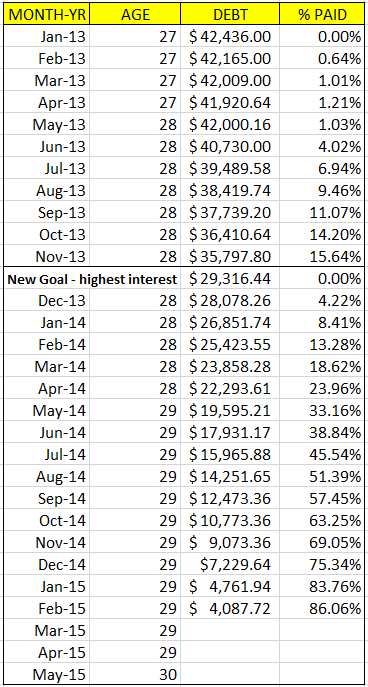This screenshot has height=687, width=368.
Task: Click the 86.06% paid cell
Action: coord(322,609)
